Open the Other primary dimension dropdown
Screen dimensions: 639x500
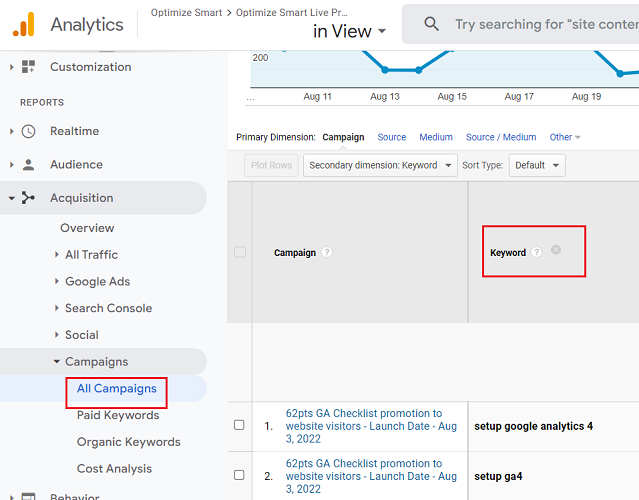click(564, 137)
